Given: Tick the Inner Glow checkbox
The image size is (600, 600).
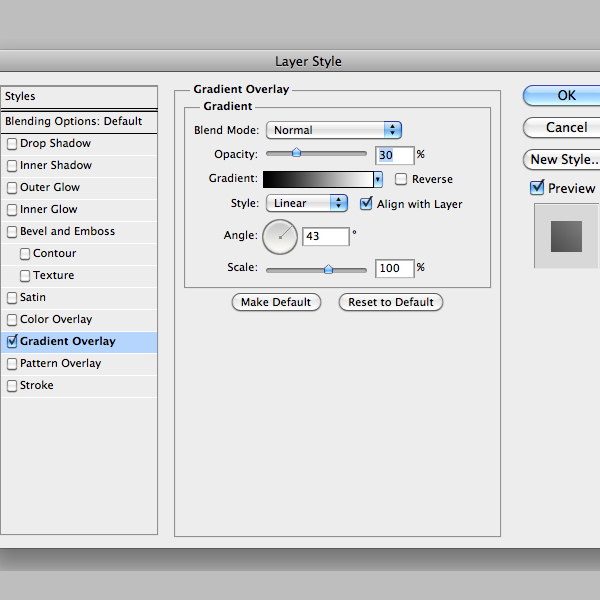Looking at the screenshot, I should pyautogui.click(x=12, y=210).
